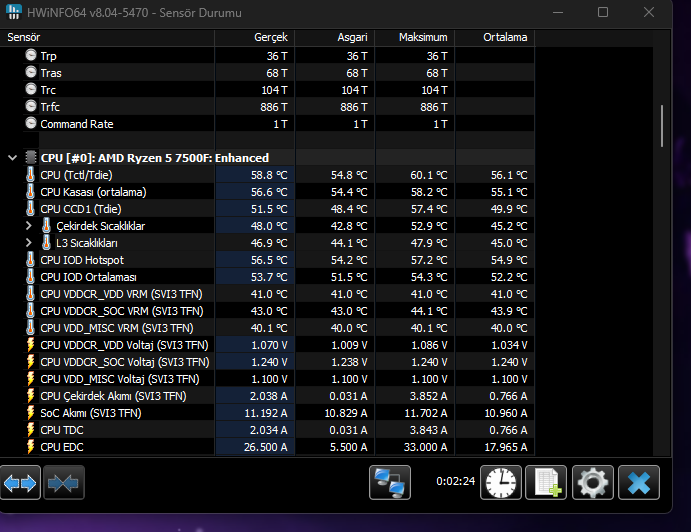The image size is (691, 532).
Task: Close sensors with the blue X button
Action: 639,483
